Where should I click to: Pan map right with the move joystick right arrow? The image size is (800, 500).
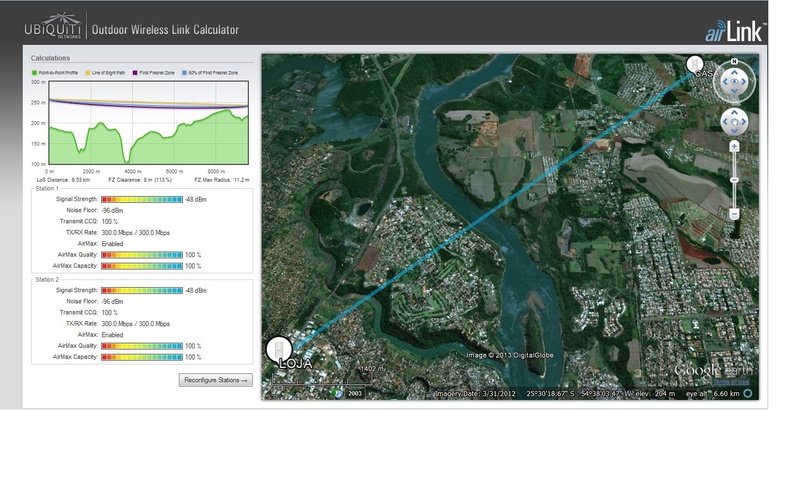point(743,121)
